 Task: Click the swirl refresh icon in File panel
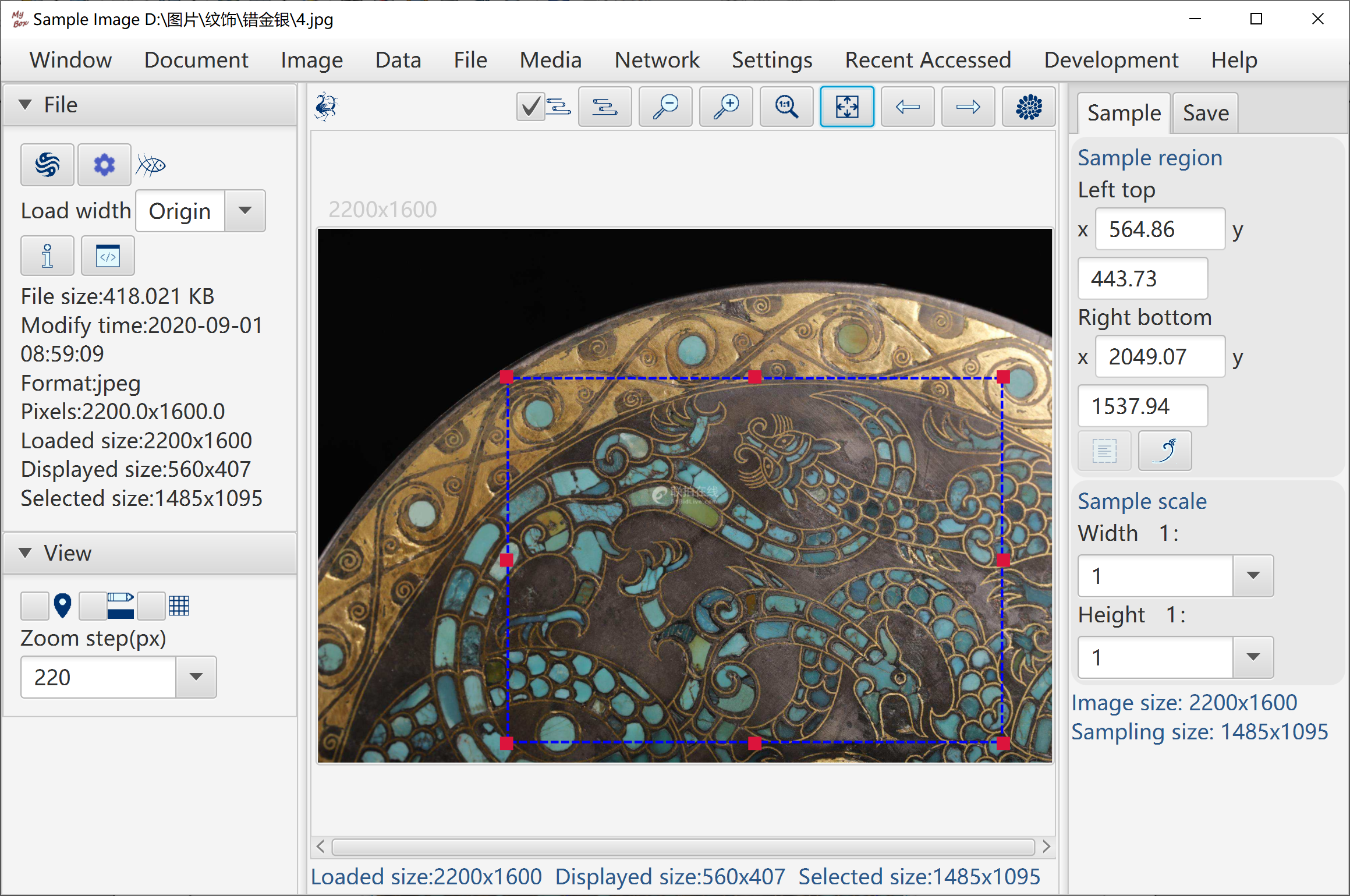pos(47,165)
